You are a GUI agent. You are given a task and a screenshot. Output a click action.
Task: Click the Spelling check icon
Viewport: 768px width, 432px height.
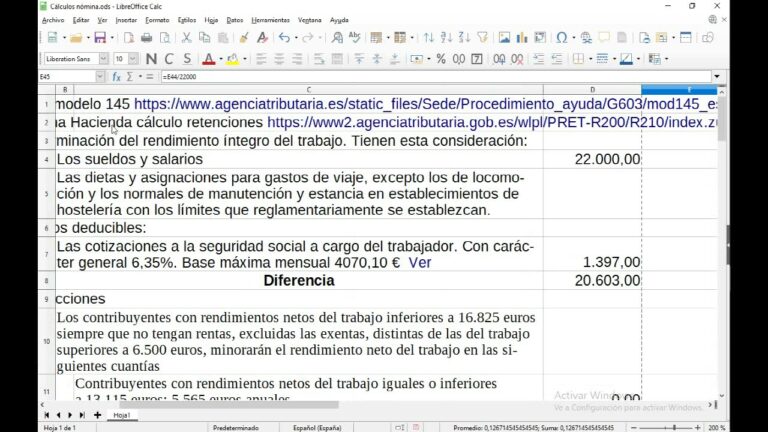(x=355, y=38)
